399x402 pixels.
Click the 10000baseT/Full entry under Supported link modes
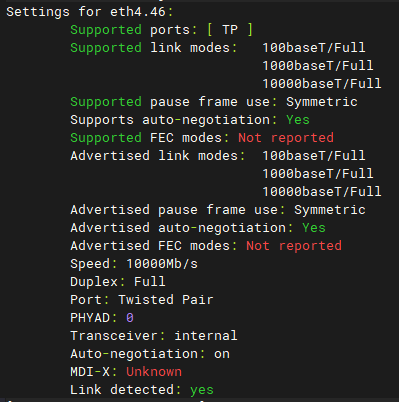[322, 84]
